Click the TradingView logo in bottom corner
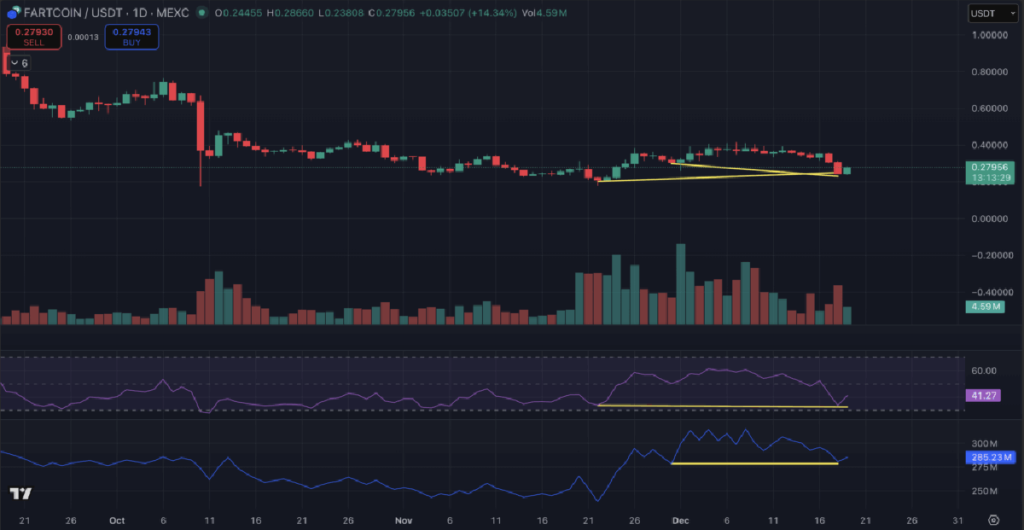This screenshot has height=530, width=1024. coord(21,493)
